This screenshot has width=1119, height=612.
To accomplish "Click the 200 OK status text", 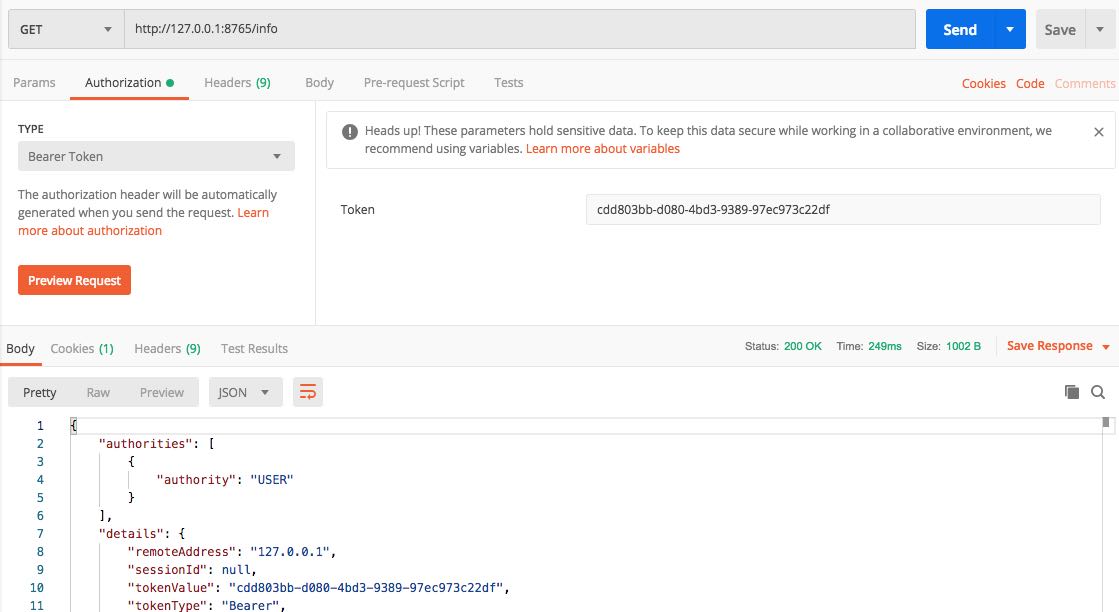I will coord(803,346).
